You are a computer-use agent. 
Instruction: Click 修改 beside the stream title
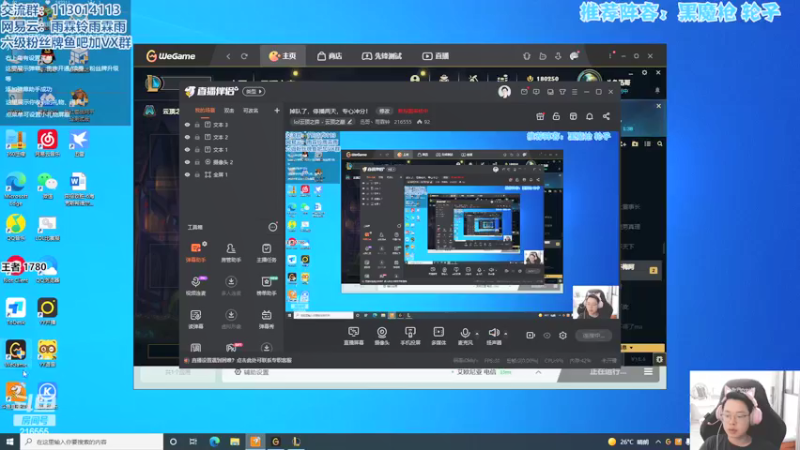click(384, 111)
